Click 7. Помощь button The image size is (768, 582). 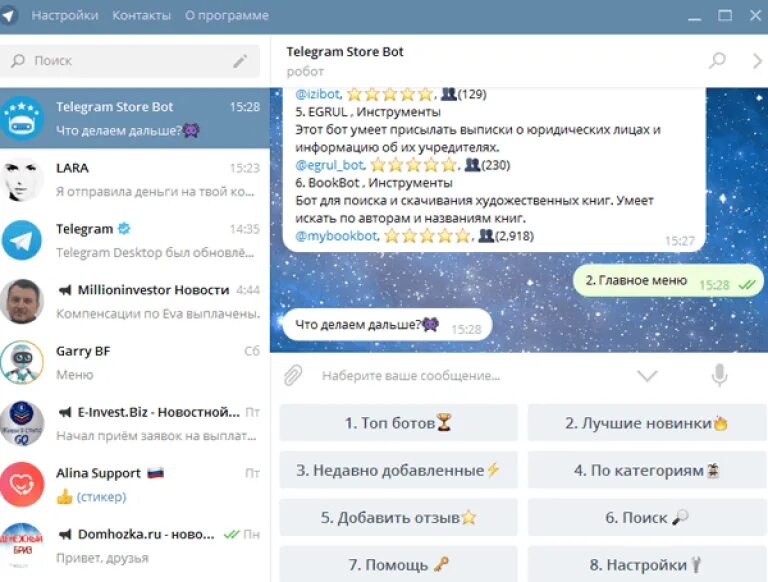coord(398,564)
